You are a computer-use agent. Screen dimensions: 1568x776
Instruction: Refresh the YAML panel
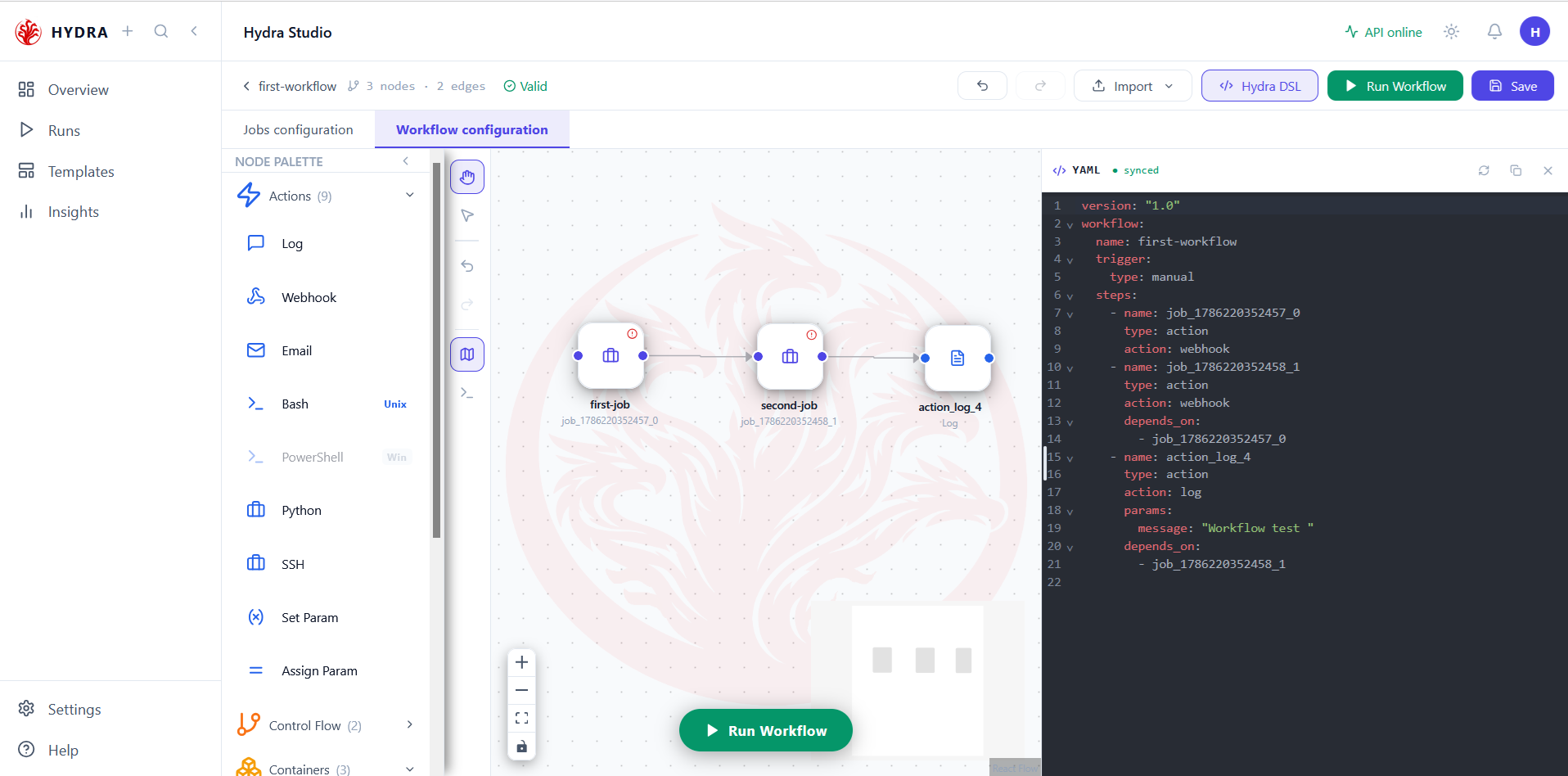(1484, 170)
